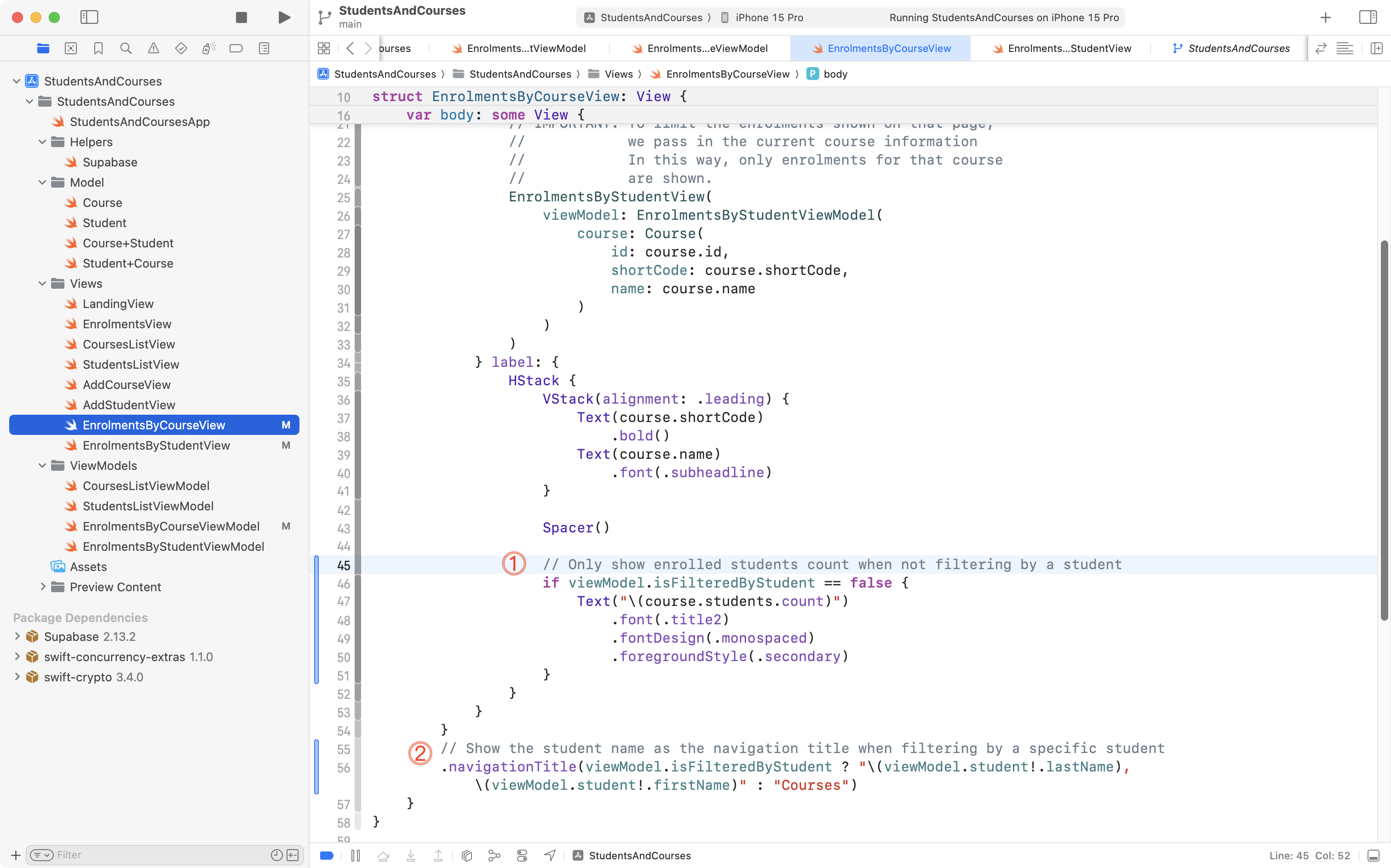The image size is (1391, 868).
Task: Simulate location with the arrow icon
Action: coord(550,856)
